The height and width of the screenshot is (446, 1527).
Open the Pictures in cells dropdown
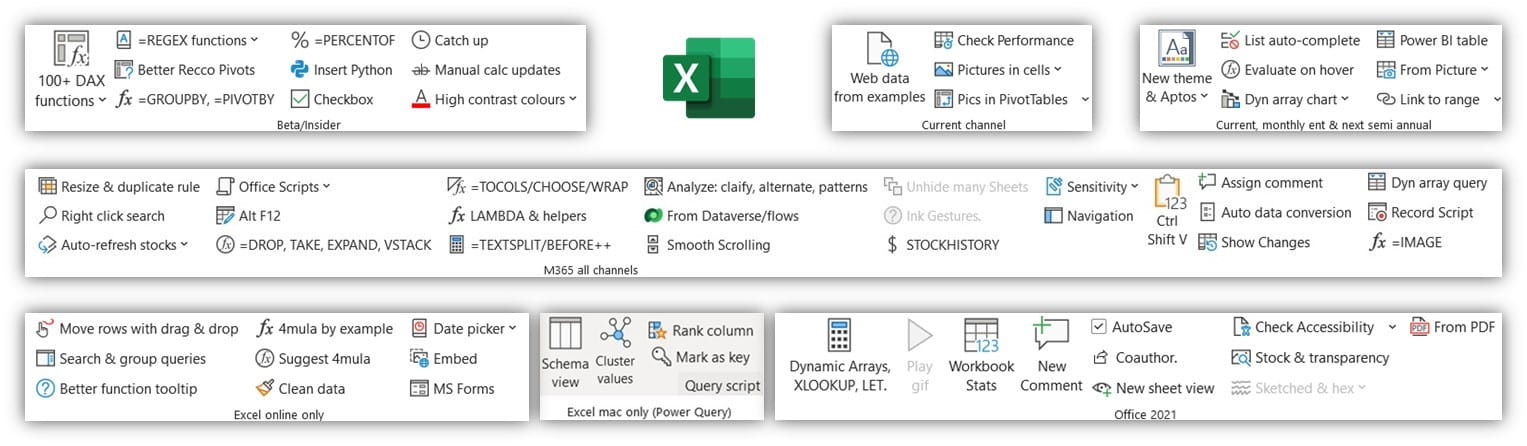[1057, 70]
